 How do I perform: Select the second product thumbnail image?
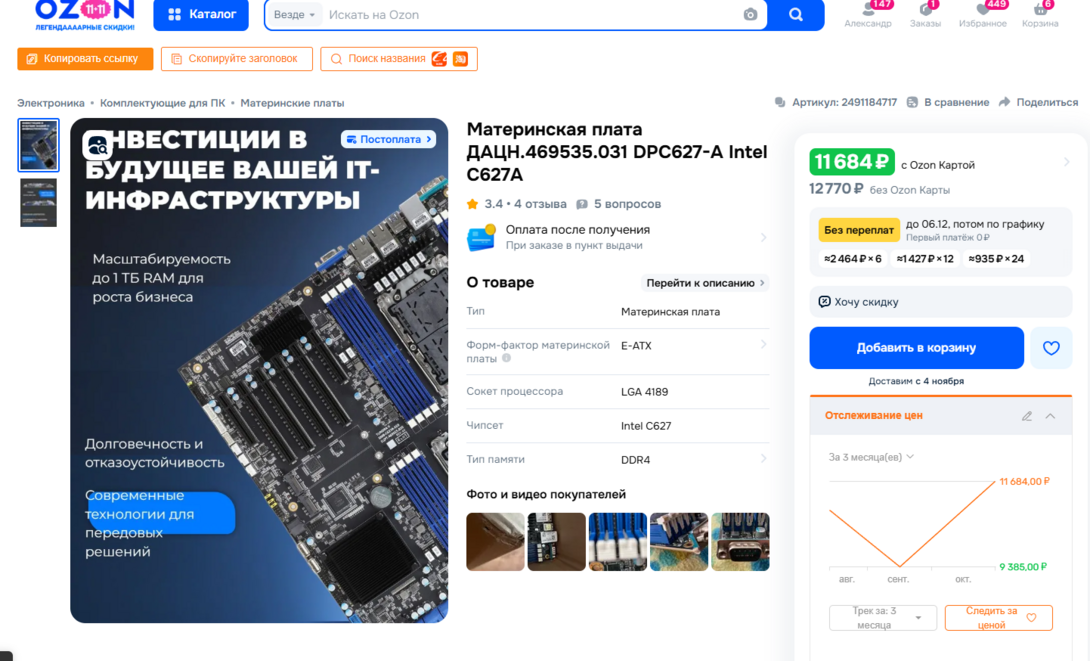point(38,203)
